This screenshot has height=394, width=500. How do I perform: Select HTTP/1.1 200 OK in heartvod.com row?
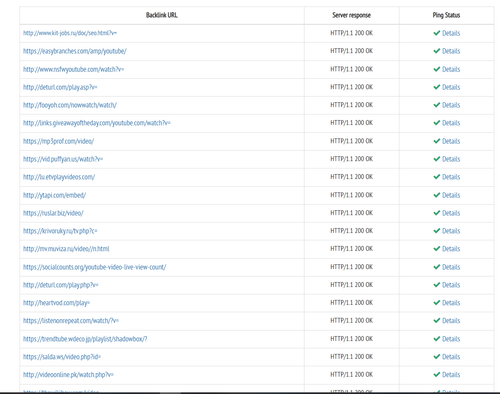(x=351, y=303)
